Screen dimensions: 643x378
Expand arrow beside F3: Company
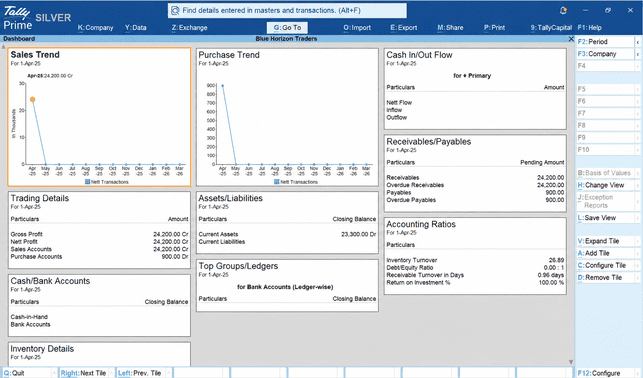click(638, 54)
